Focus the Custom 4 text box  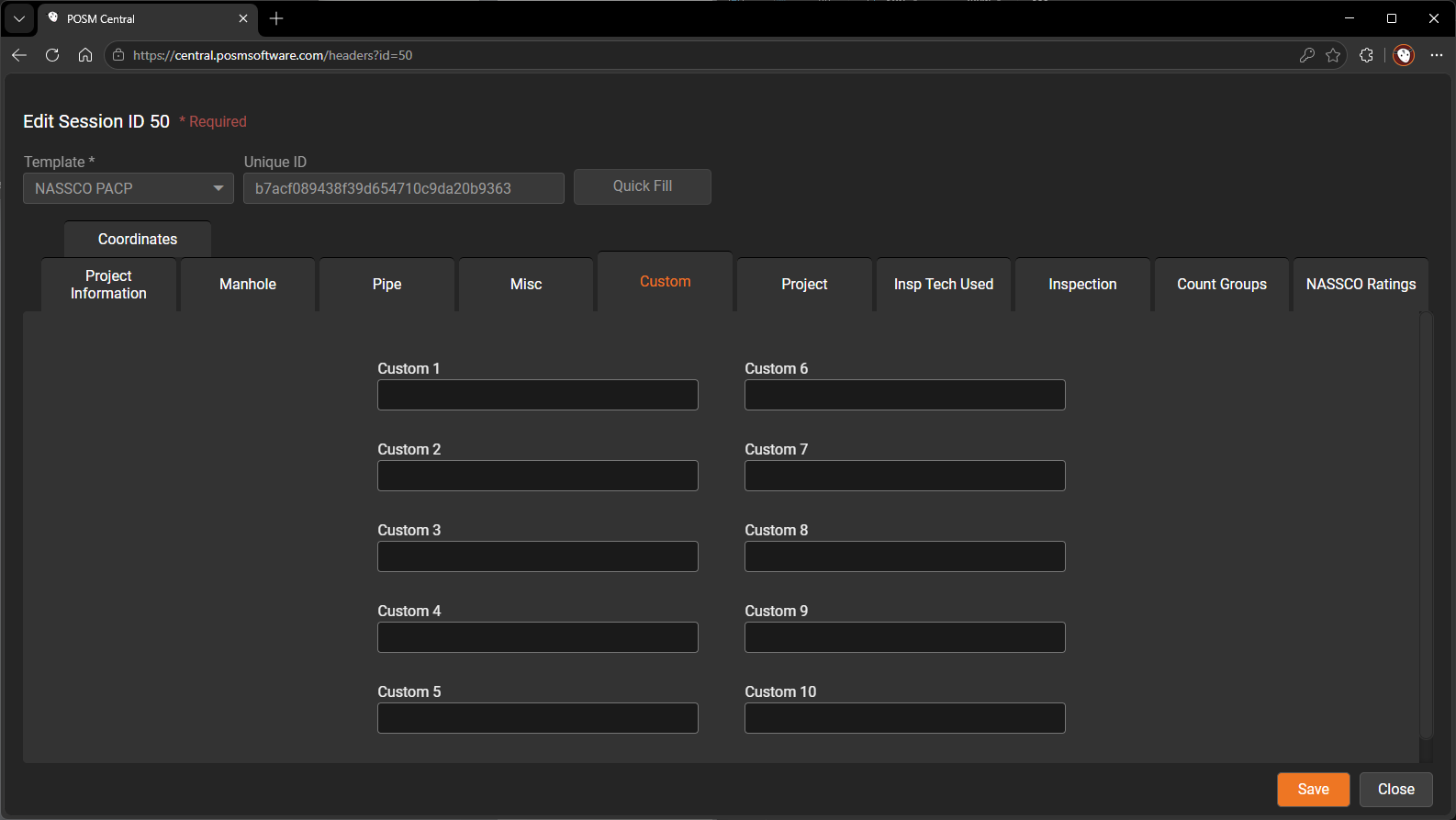538,637
